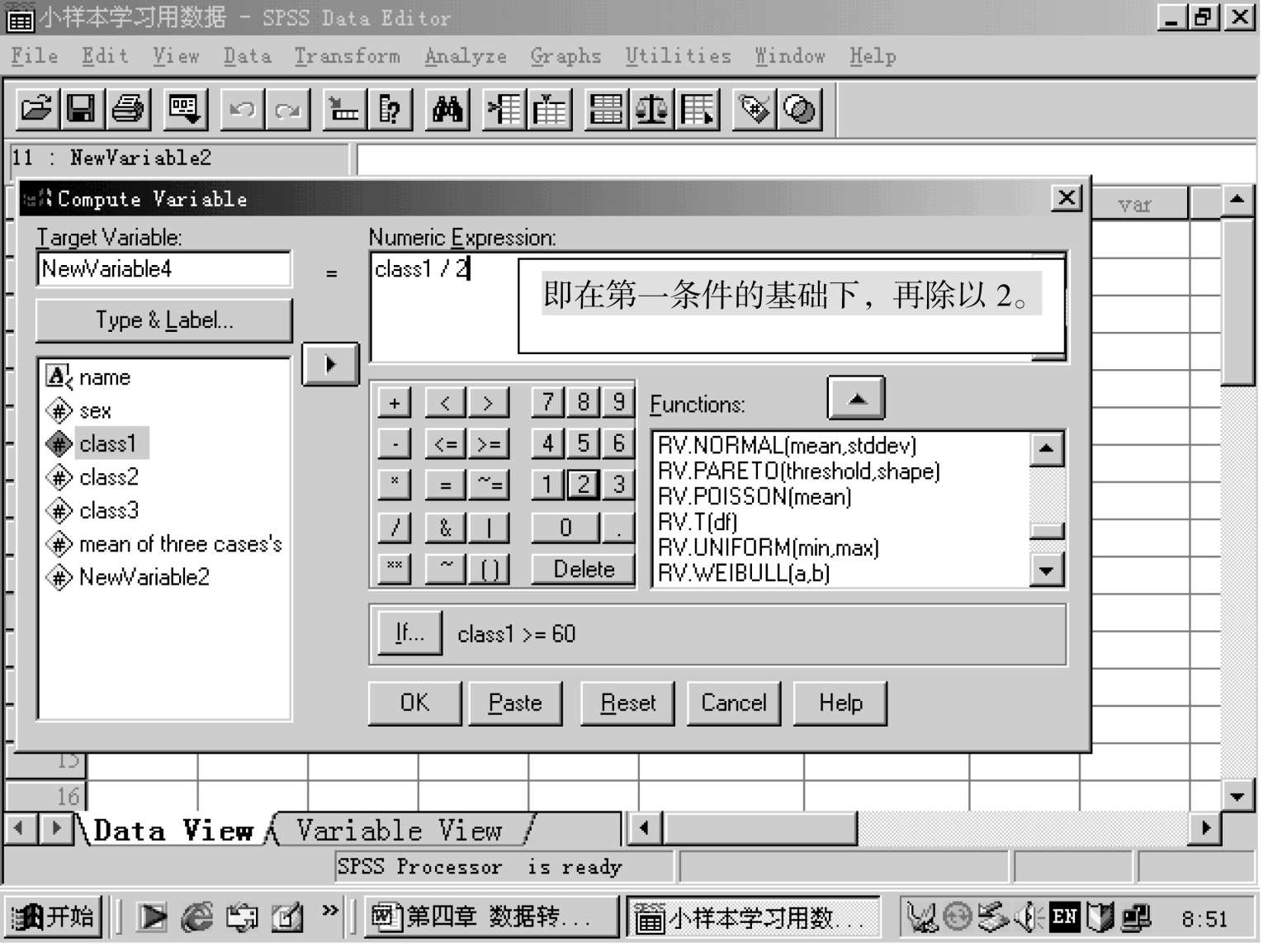Click the plus operator keypad button
1268x952 pixels.
pyautogui.click(x=395, y=403)
